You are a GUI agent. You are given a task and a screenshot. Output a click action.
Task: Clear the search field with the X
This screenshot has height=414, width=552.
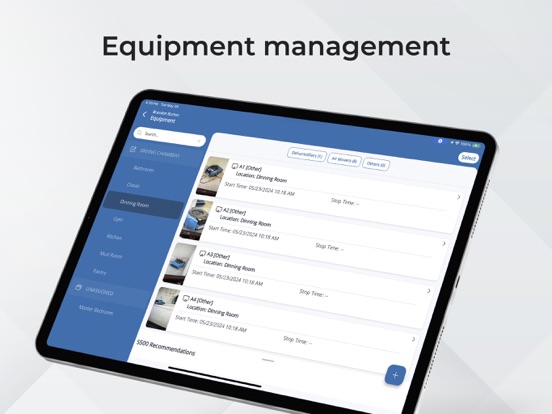pos(199,141)
